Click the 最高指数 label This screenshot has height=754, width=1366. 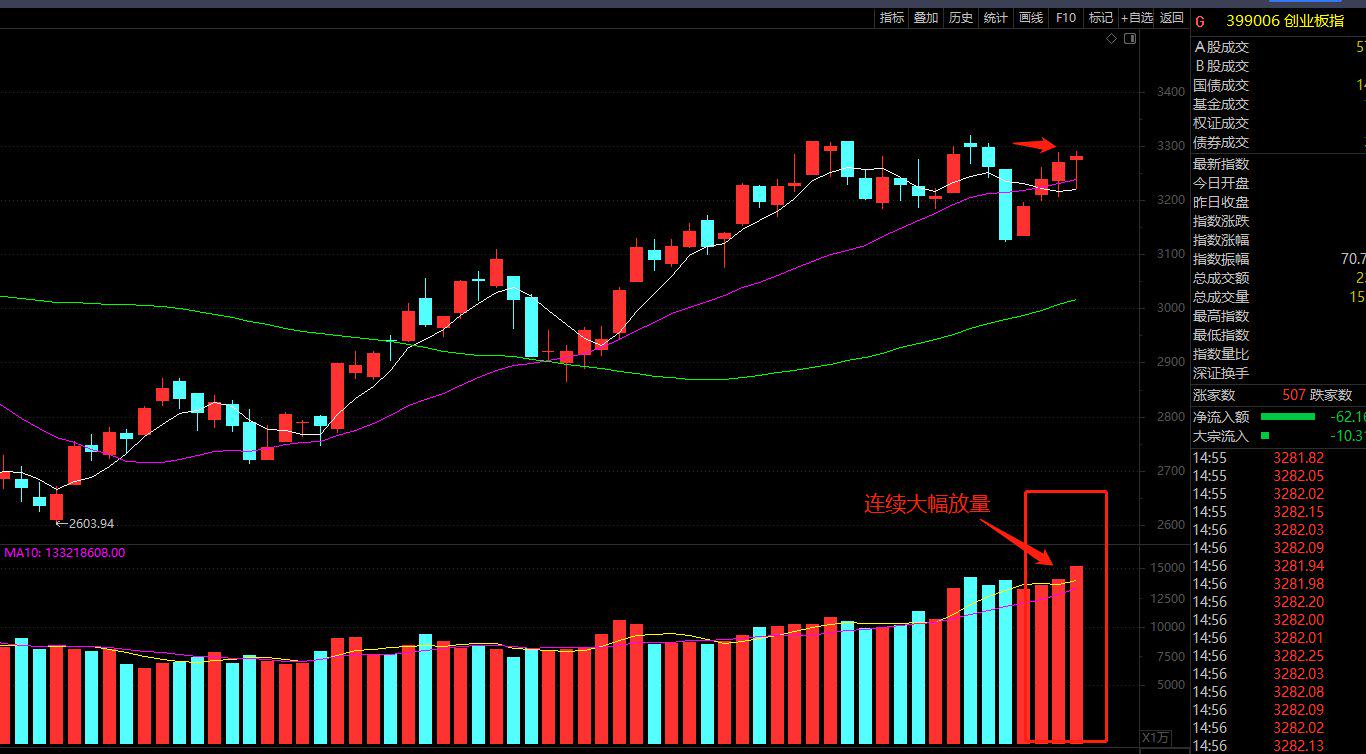(x=1221, y=316)
